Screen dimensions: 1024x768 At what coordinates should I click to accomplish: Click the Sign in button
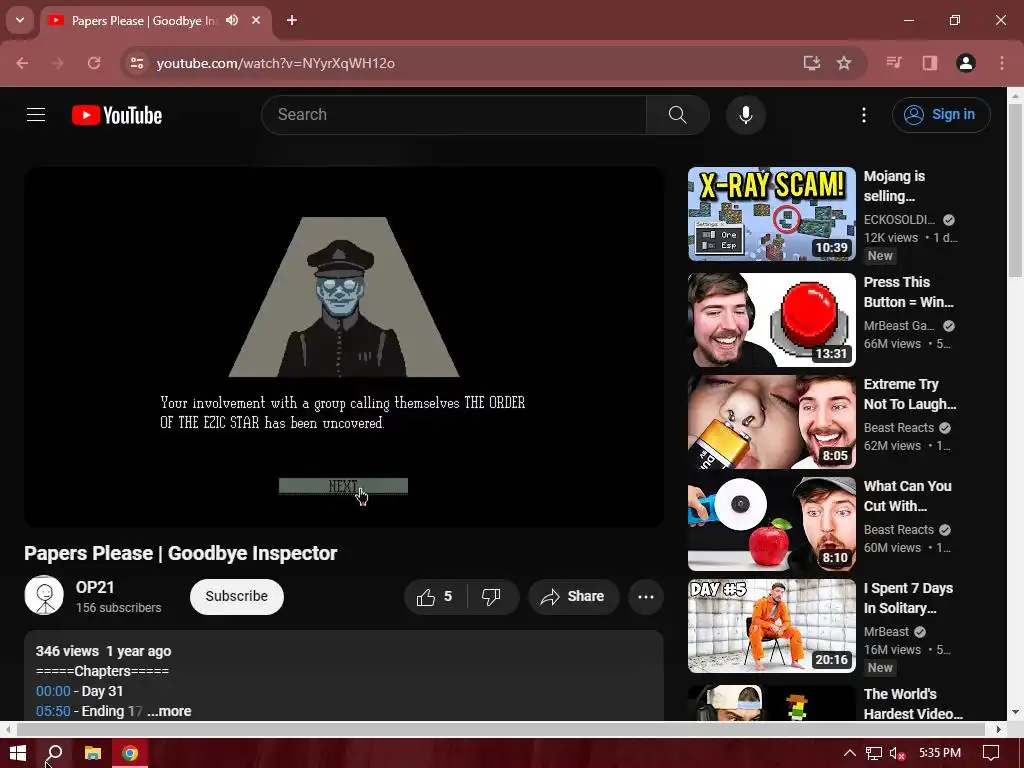click(x=941, y=115)
